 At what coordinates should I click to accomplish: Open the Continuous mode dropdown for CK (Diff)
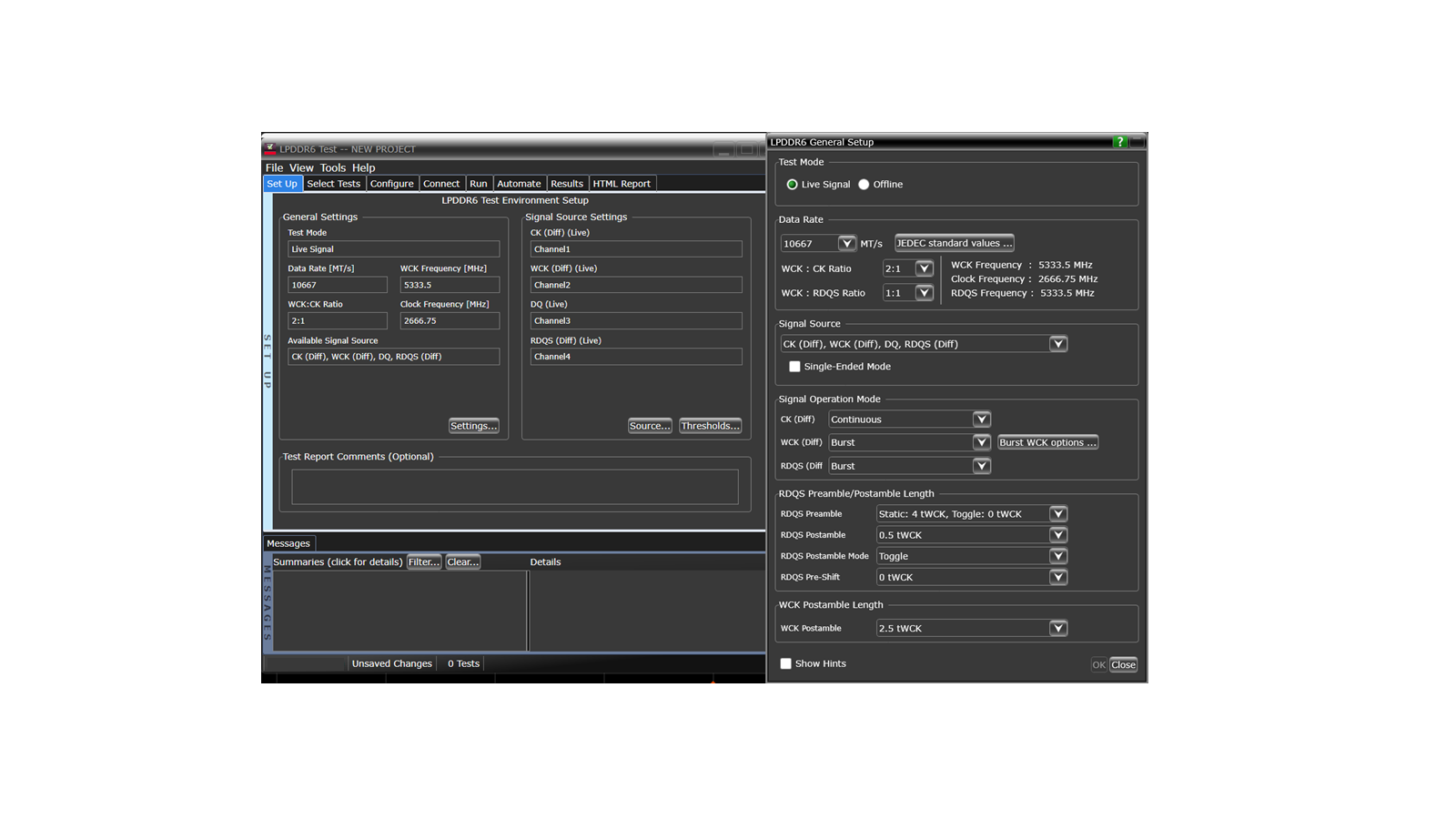tap(981, 419)
